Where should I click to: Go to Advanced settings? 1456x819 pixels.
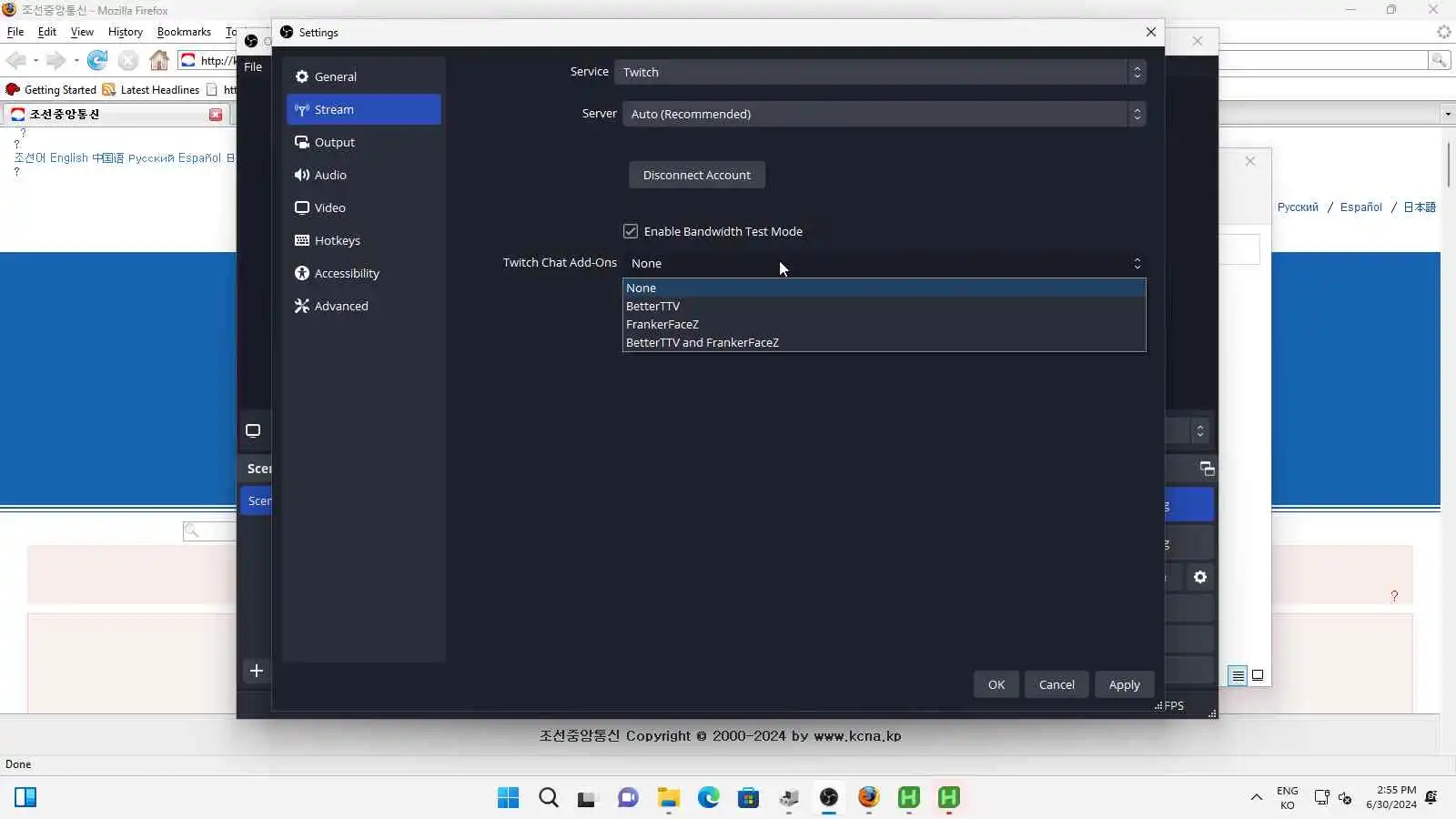(x=363, y=306)
